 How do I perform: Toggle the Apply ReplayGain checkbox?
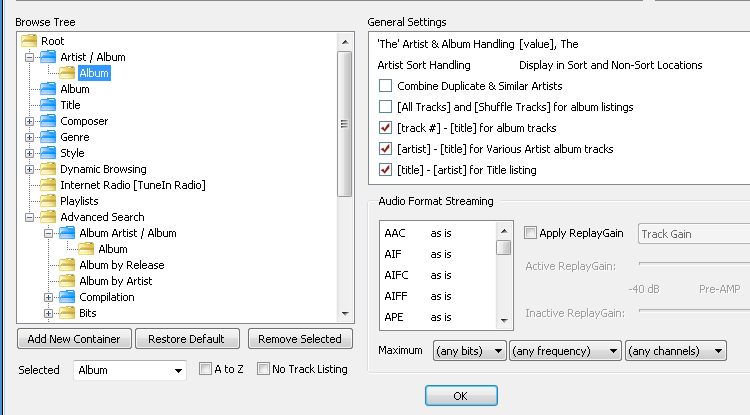(529, 233)
